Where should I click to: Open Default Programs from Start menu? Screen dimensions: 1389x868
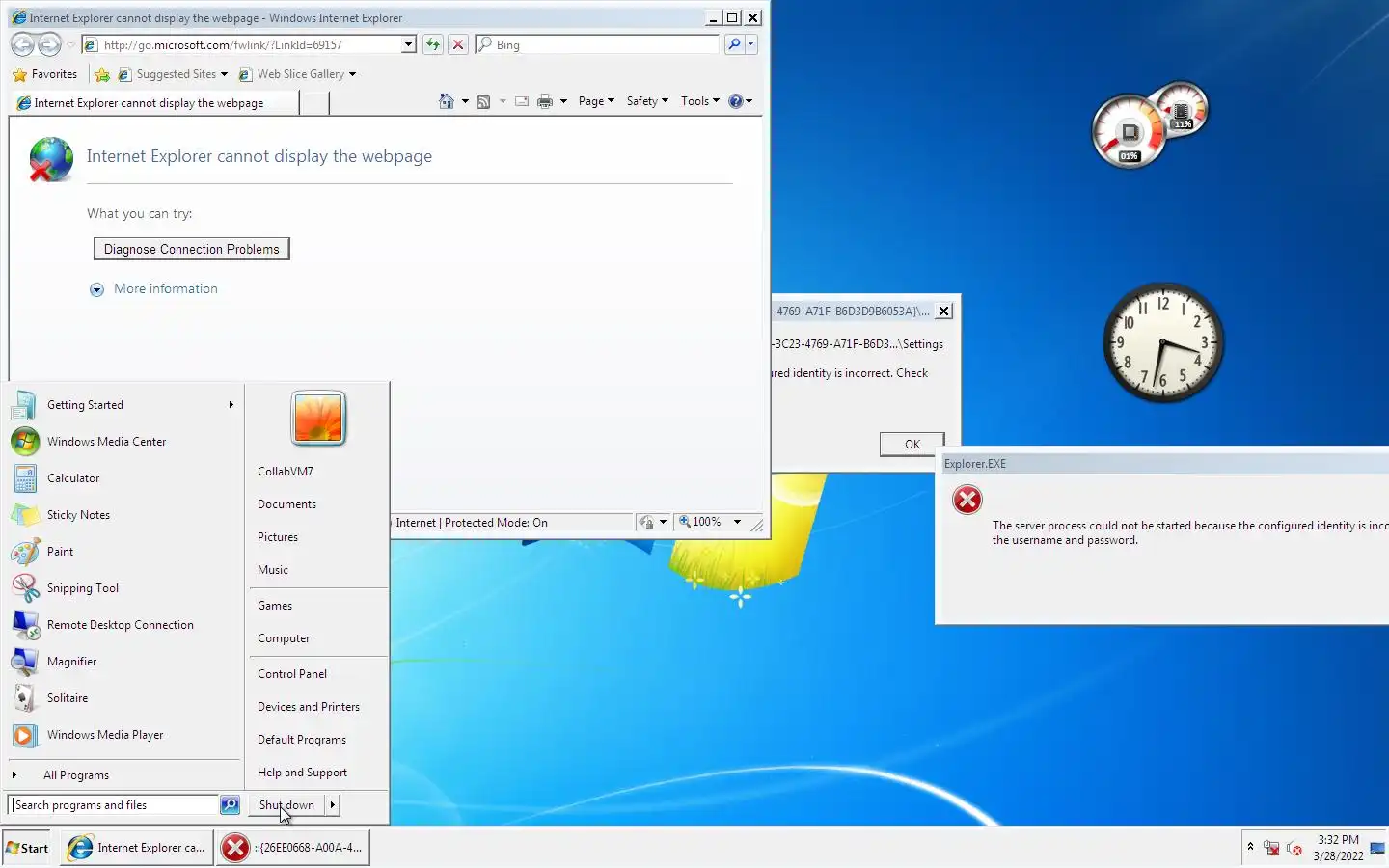pyautogui.click(x=302, y=740)
